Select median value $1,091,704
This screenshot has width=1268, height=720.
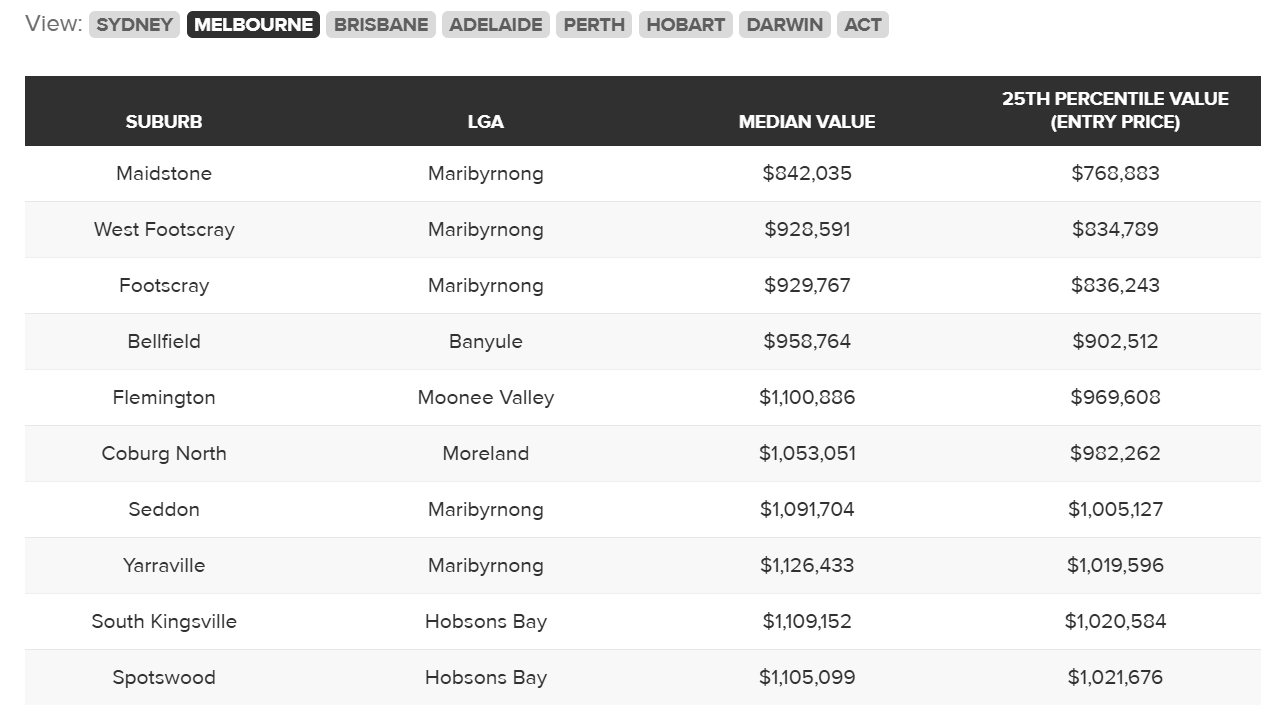[x=807, y=509]
